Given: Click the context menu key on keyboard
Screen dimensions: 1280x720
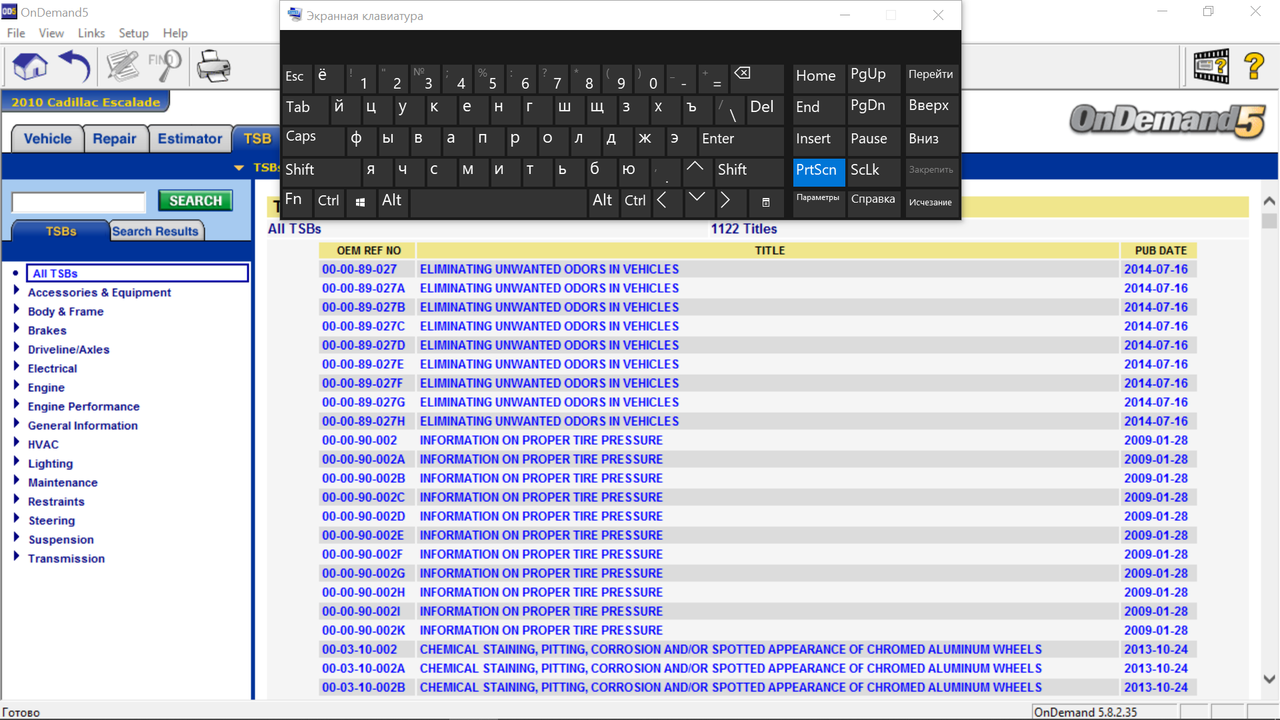Looking at the screenshot, I should pyautogui.click(x=765, y=202).
